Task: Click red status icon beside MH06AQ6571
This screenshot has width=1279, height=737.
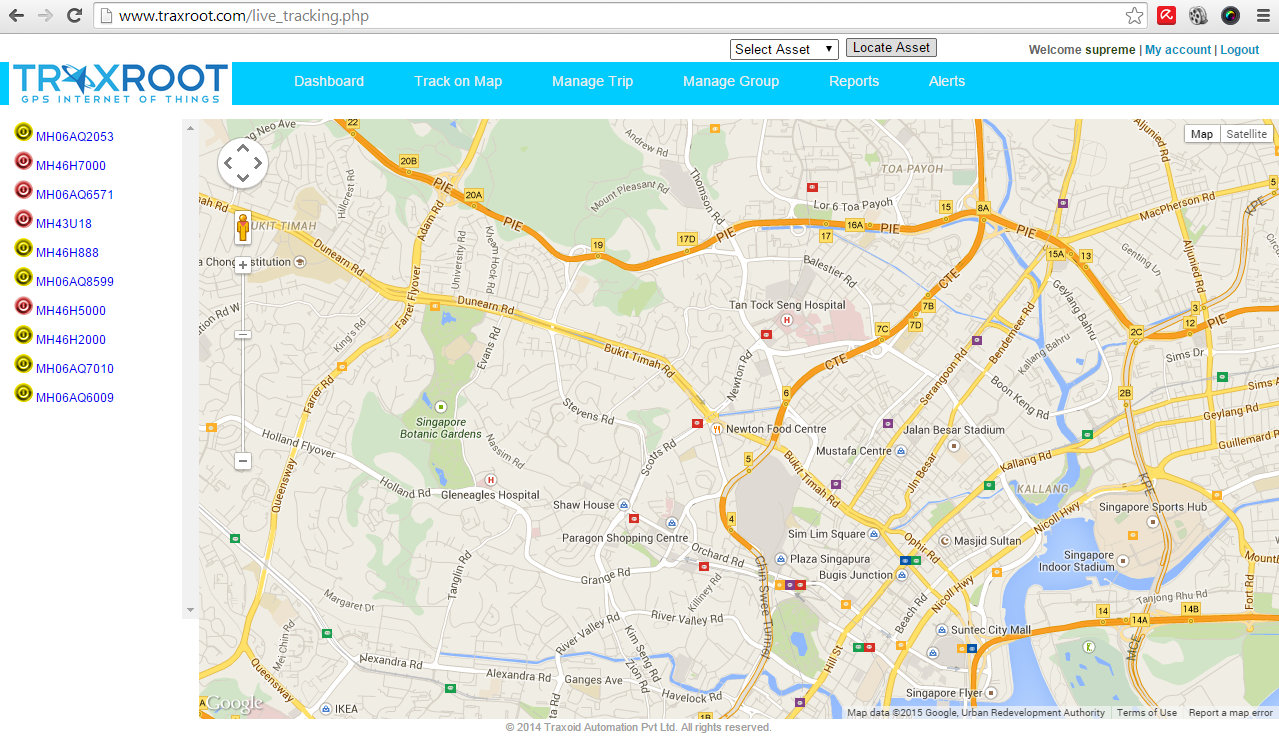Action: [x=23, y=189]
